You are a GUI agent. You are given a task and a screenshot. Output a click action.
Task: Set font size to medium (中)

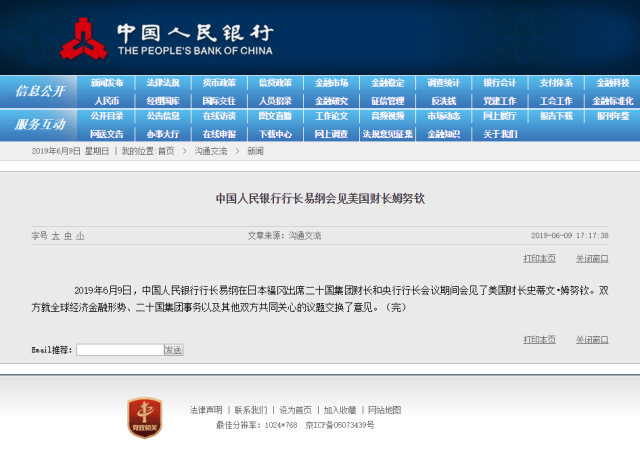click(x=68, y=236)
